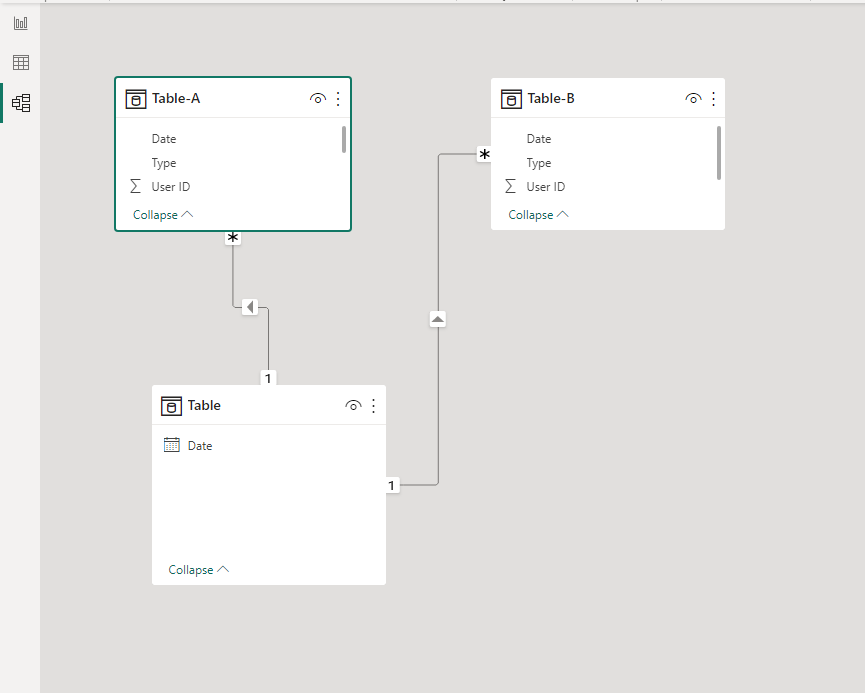Switch to Report view in sidebar
865x693 pixels.
pos(20,23)
